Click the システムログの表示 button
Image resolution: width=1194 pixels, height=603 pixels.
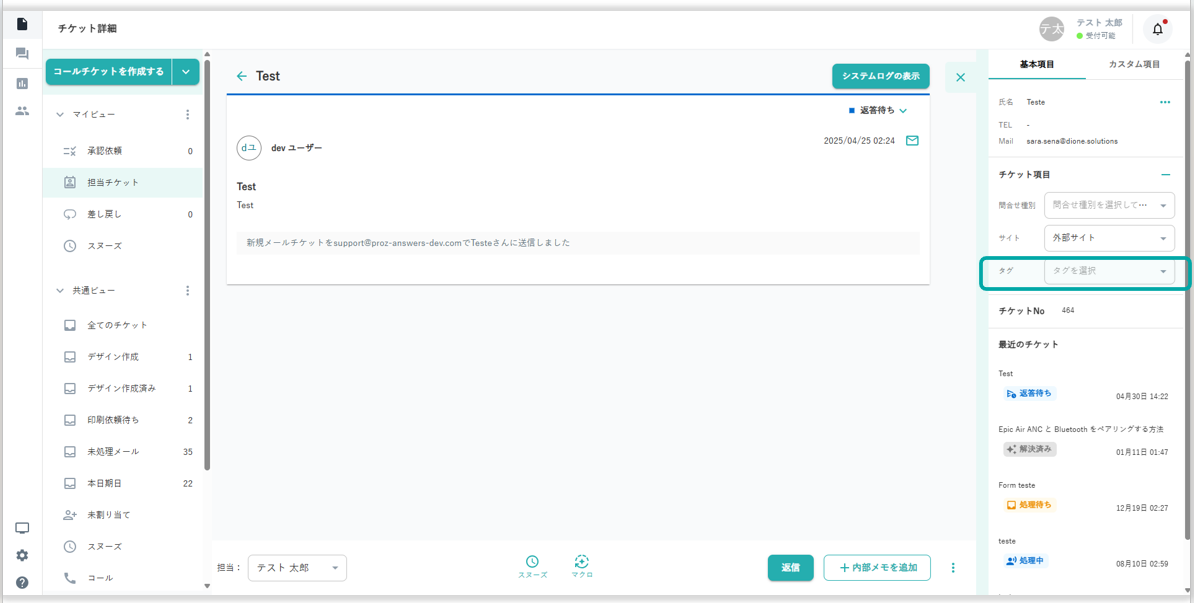tap(880, 77)
